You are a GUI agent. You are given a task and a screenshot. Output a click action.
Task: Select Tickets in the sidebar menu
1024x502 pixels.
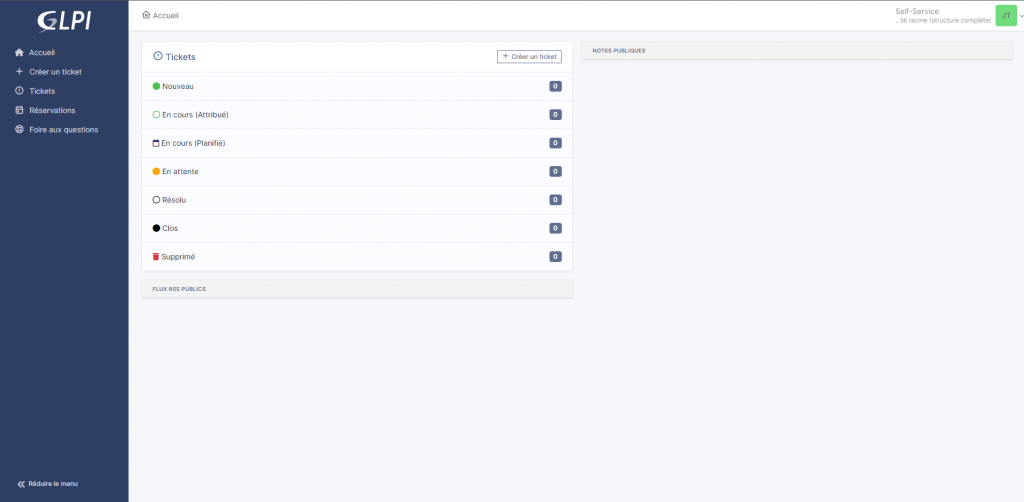pos(42,91)
